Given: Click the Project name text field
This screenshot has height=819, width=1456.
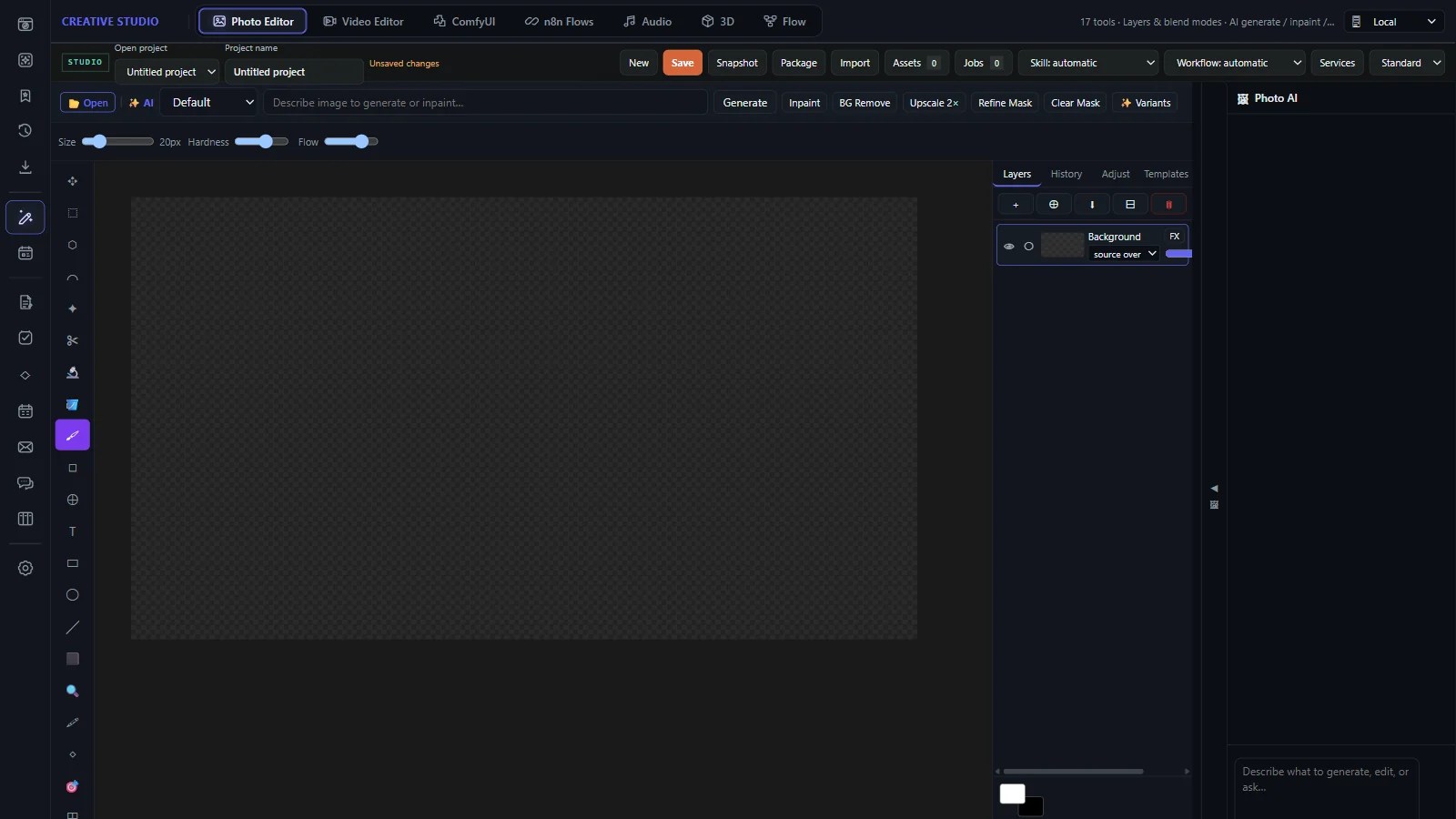Looking at the screenshot, I should click(294, 72).
